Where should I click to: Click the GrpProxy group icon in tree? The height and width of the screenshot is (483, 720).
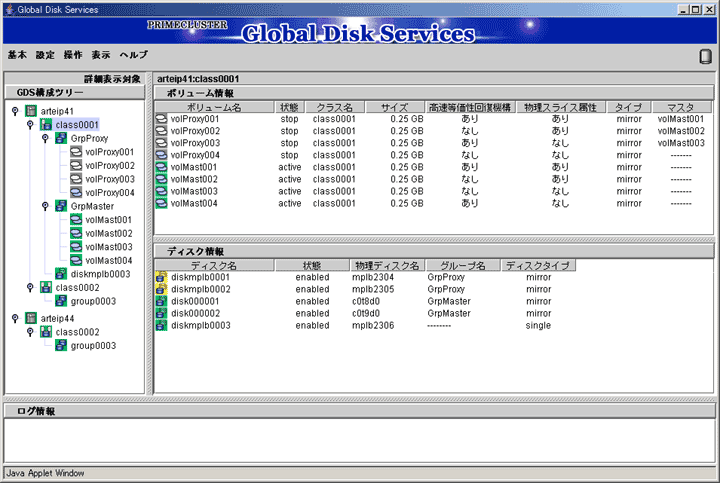pyautogui.click(x=61, y=138)
